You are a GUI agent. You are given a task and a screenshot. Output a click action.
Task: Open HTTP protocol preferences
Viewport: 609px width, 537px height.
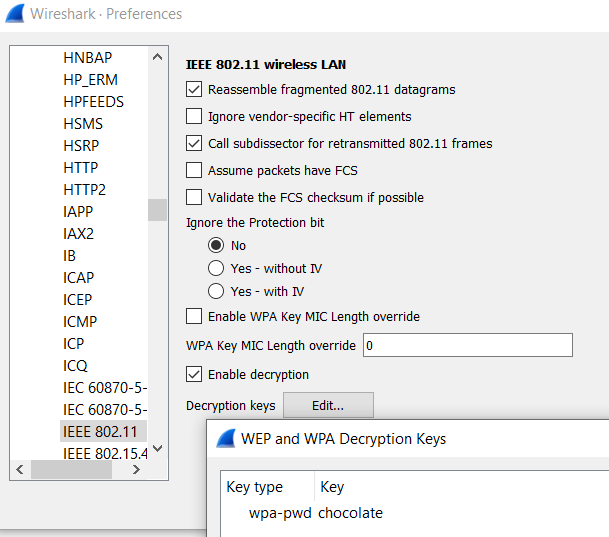[80, 168]
